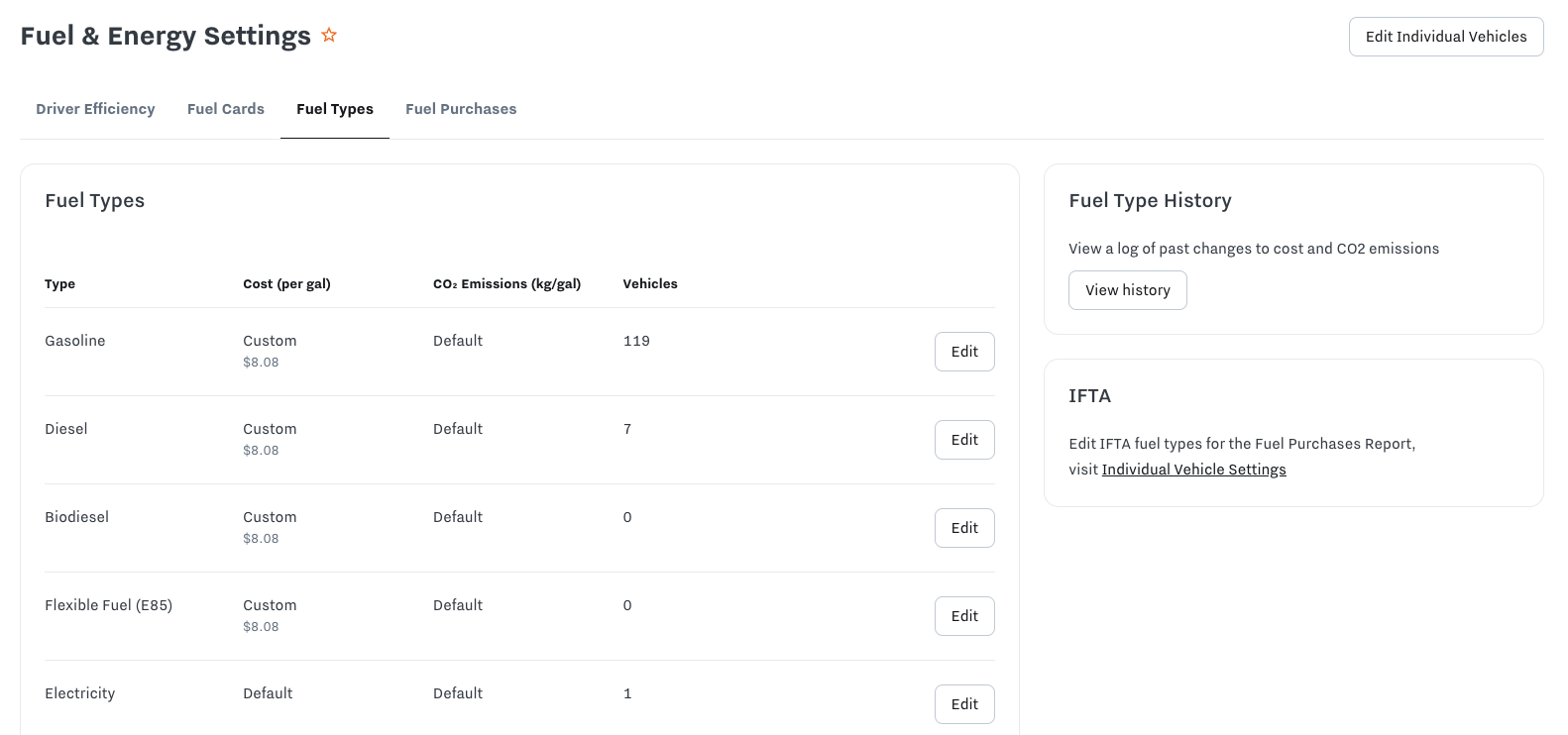Click the Type column header

(x=59, y=284)
